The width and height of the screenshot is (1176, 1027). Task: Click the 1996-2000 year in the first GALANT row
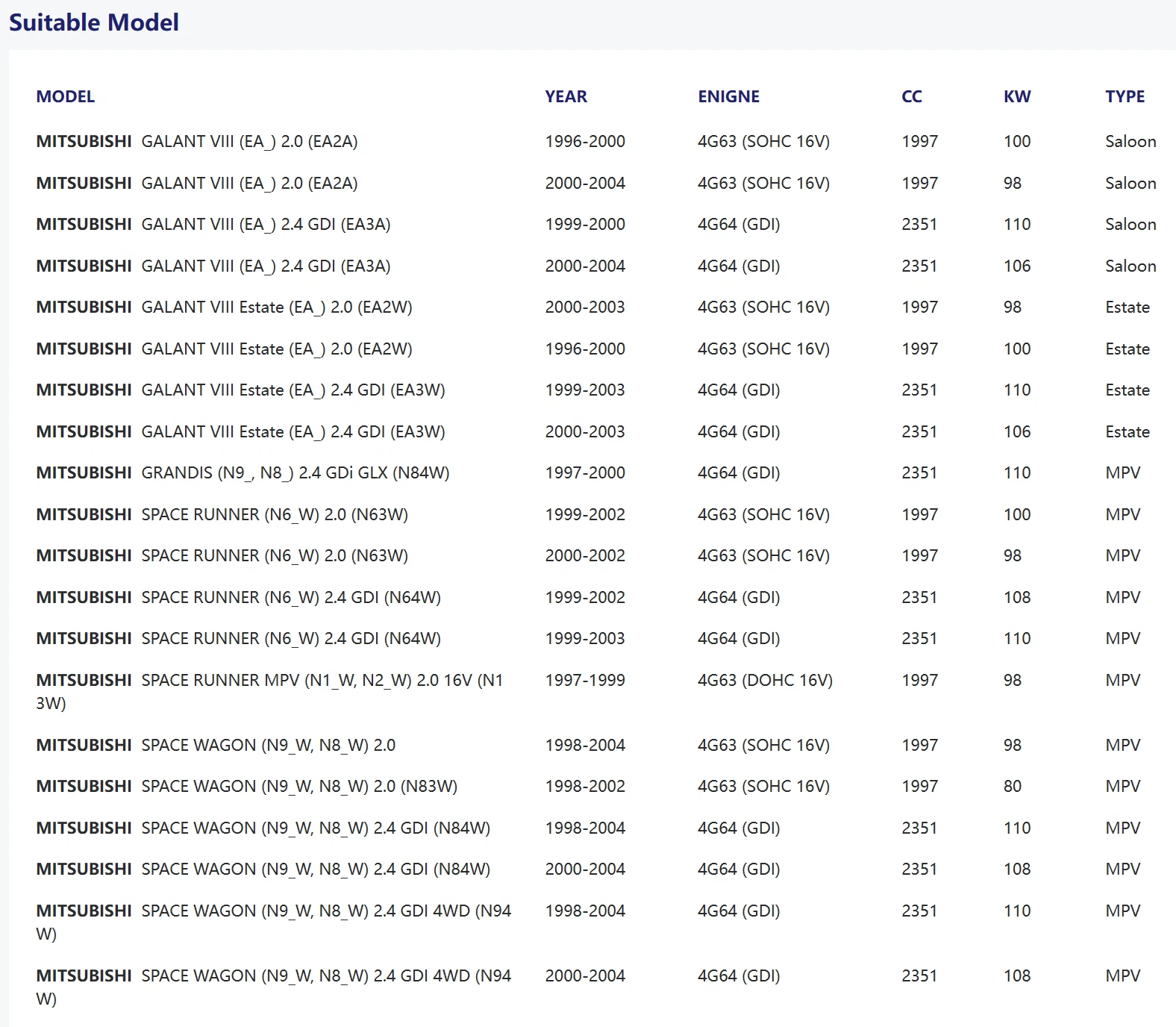point(585,141)
